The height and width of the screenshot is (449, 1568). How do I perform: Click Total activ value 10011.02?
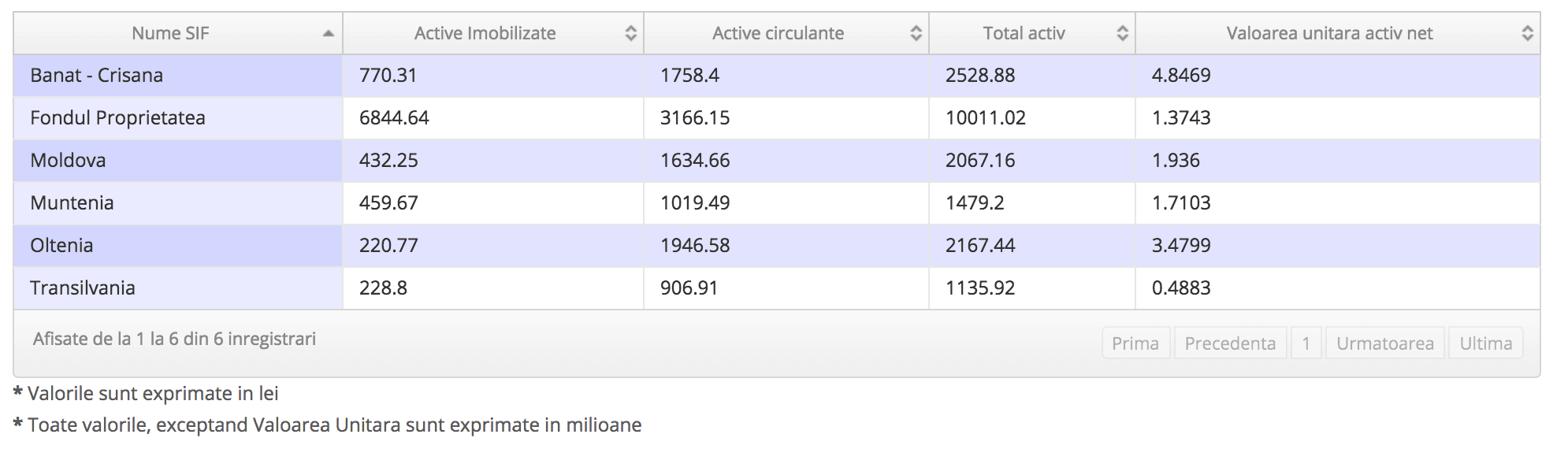[x=986, y=118]
